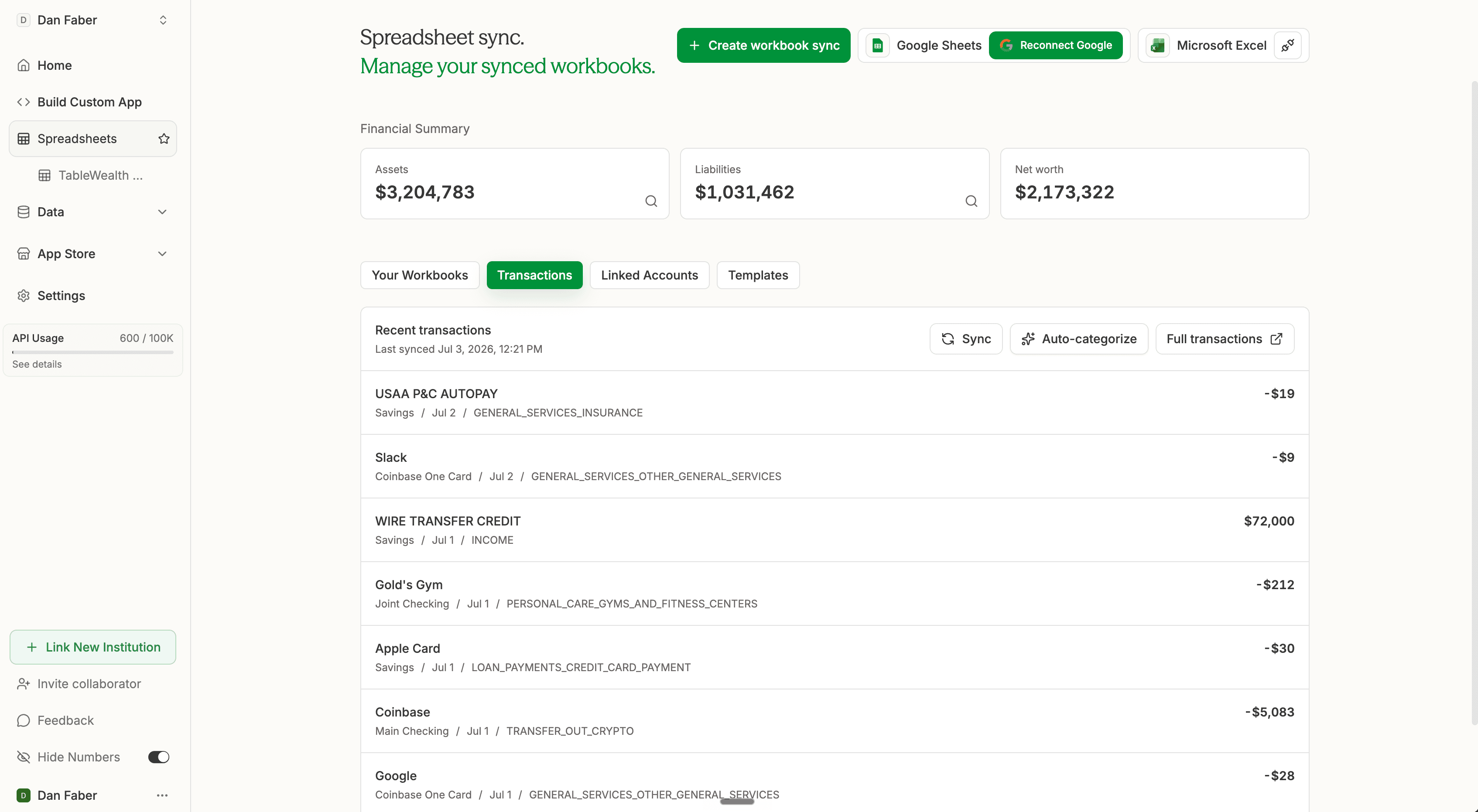Click TRANSFER_OUT_CRYPTO category text

(570, 731)
